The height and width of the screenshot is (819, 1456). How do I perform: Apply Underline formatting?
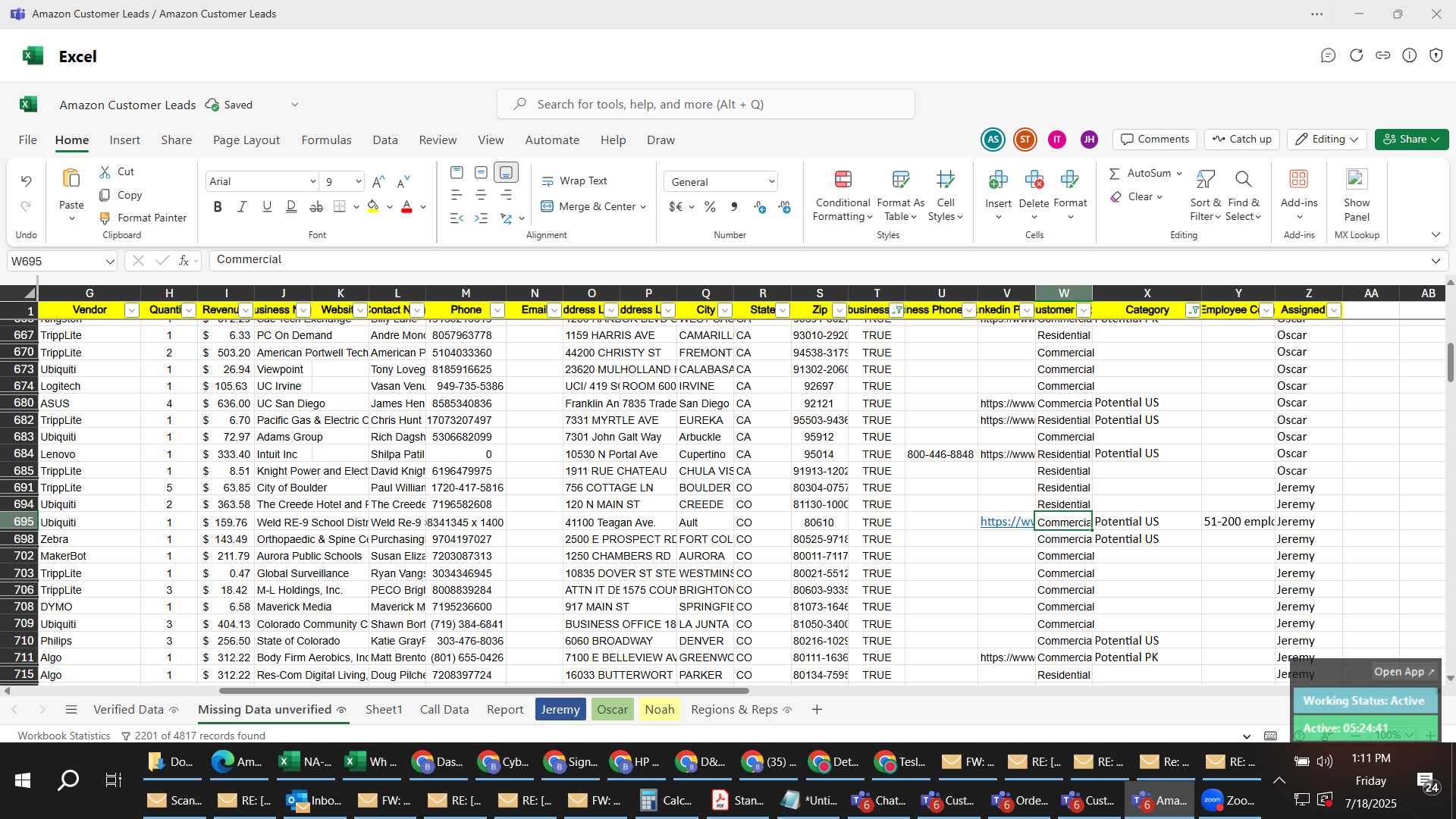pyautogui.click(x=266, y=207)
